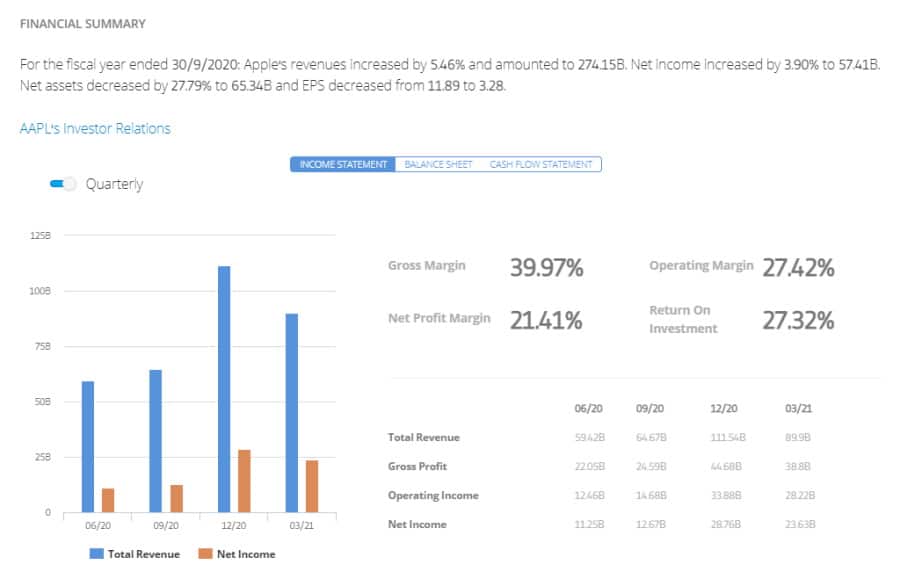Click the 03/21 Net Income bar

click(x=312, y=486)
